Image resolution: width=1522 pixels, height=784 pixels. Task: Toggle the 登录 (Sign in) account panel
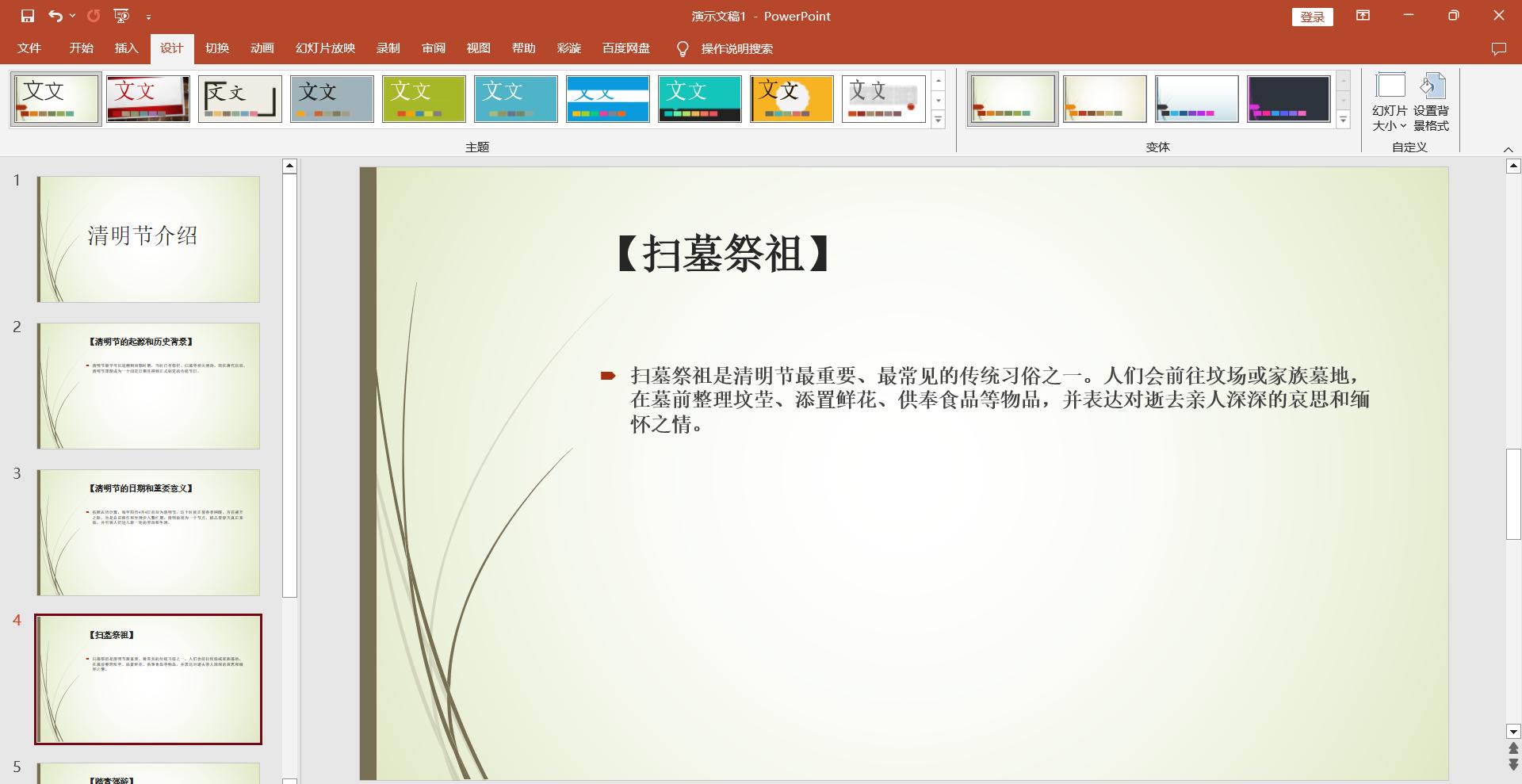click(x=1312, y=16)
